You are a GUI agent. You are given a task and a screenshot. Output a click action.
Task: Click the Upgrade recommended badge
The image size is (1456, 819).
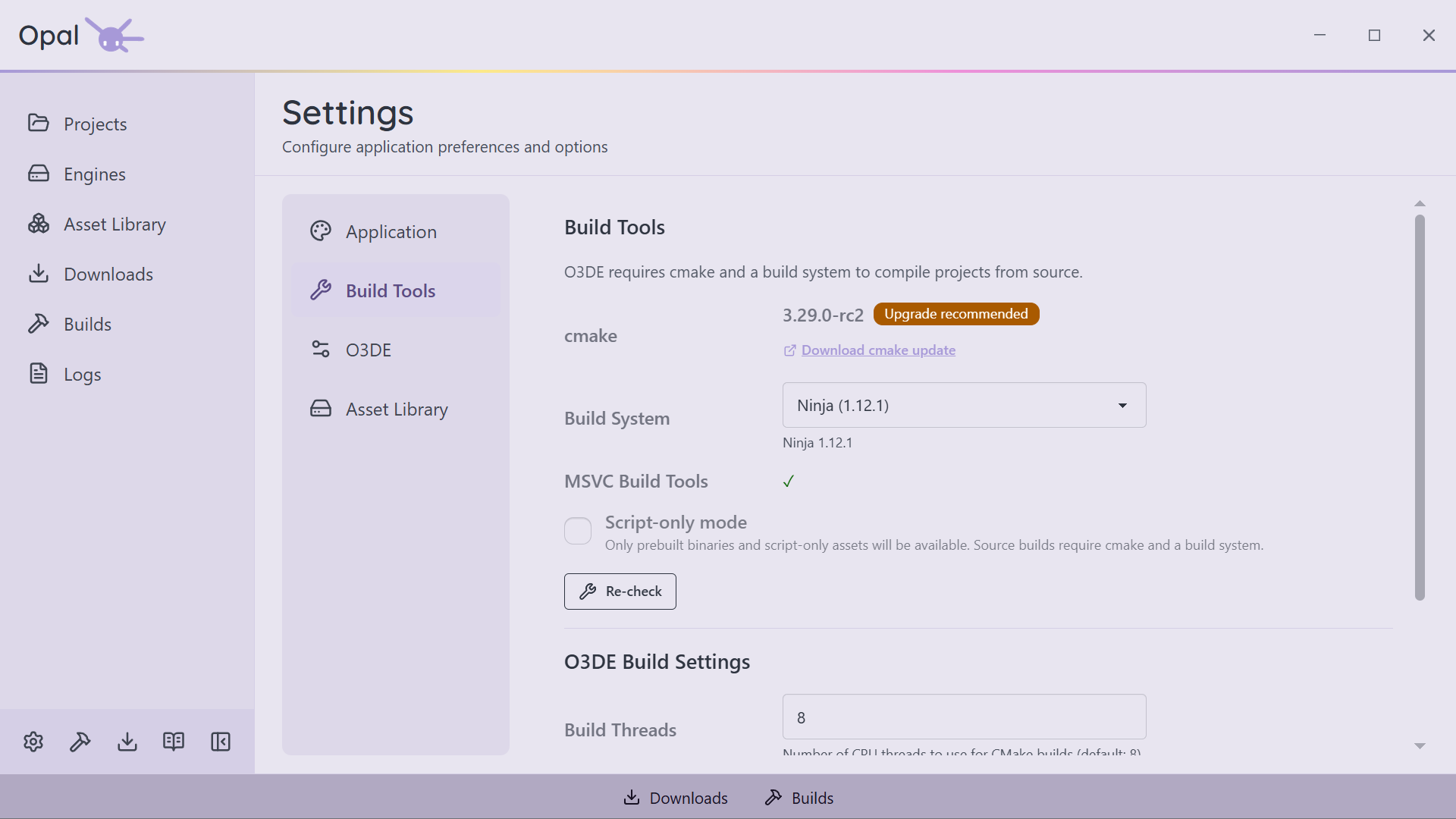pos(956,314)
